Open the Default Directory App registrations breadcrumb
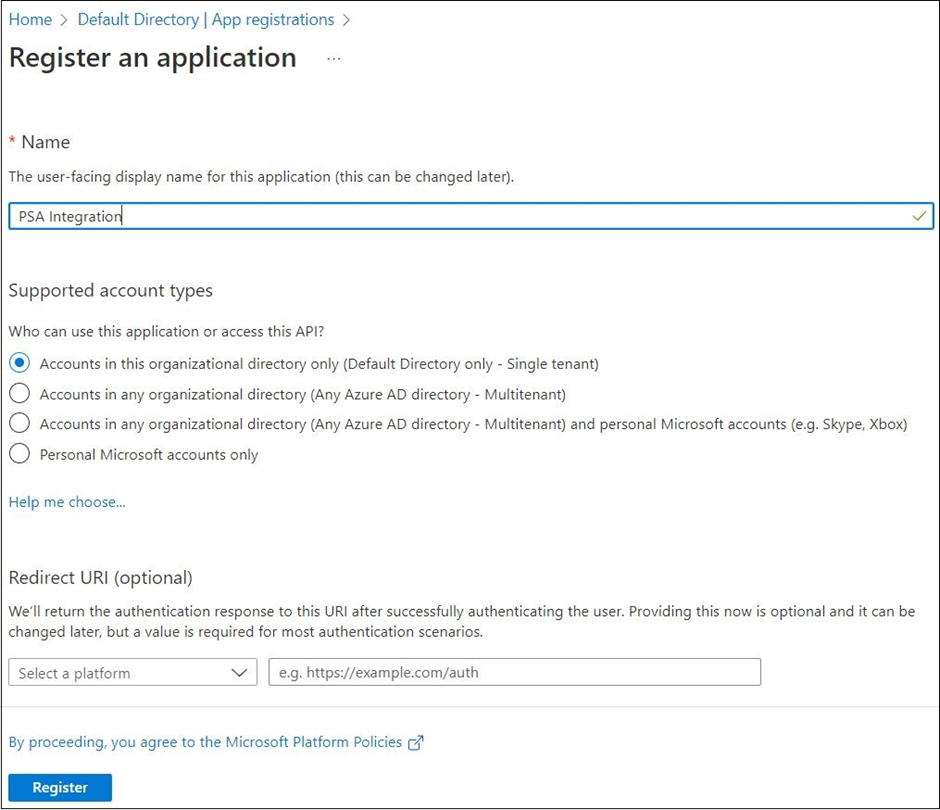940x810 pixels. [206, 20]
